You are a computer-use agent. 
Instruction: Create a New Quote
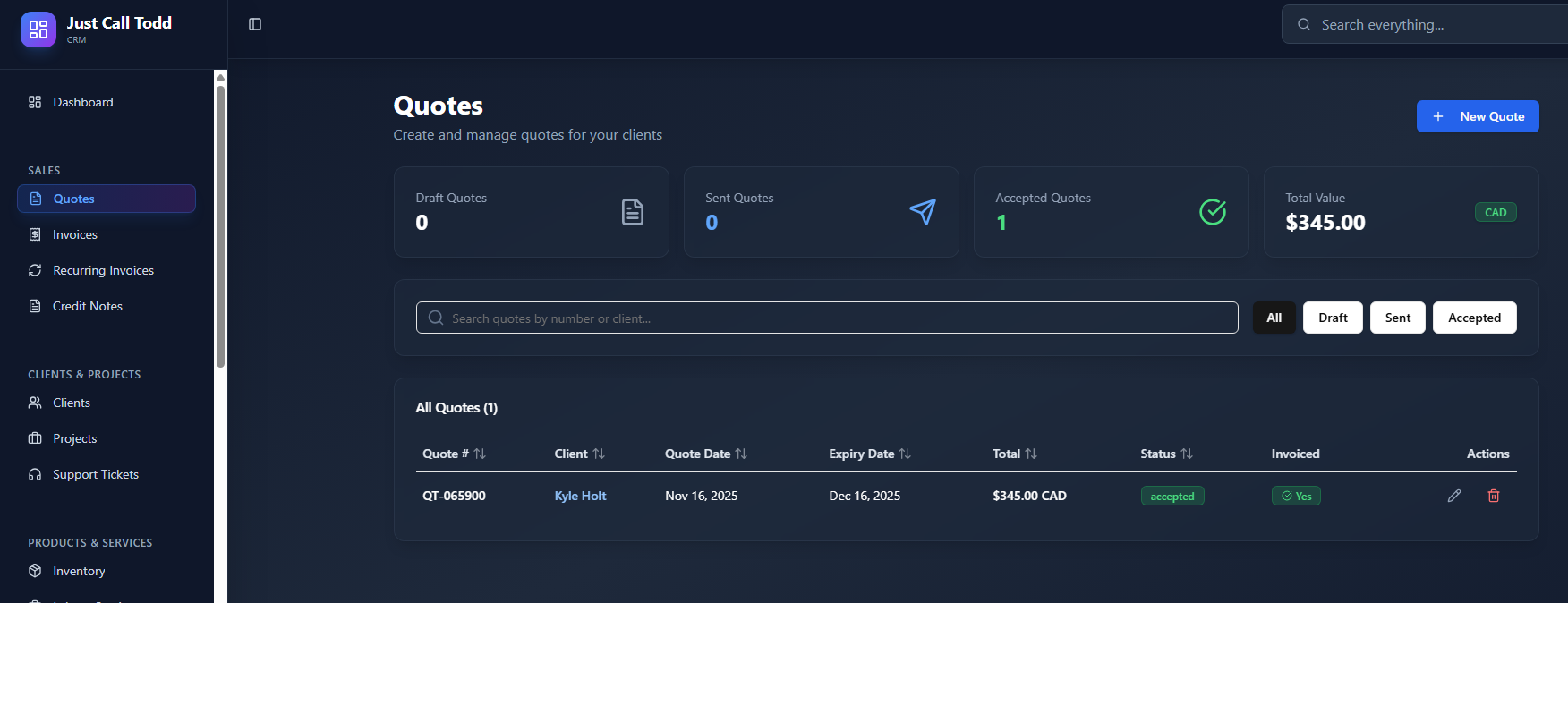[x=1477, y=116]
